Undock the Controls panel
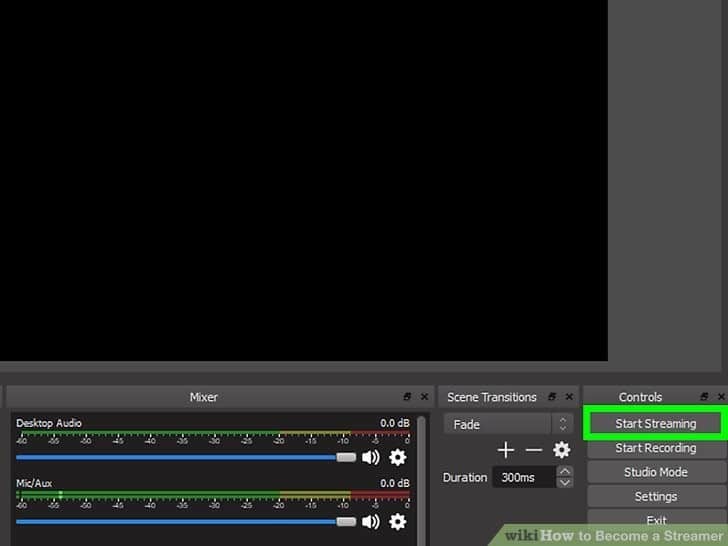The height and width of the screenshot is (546, 728). 704,397
